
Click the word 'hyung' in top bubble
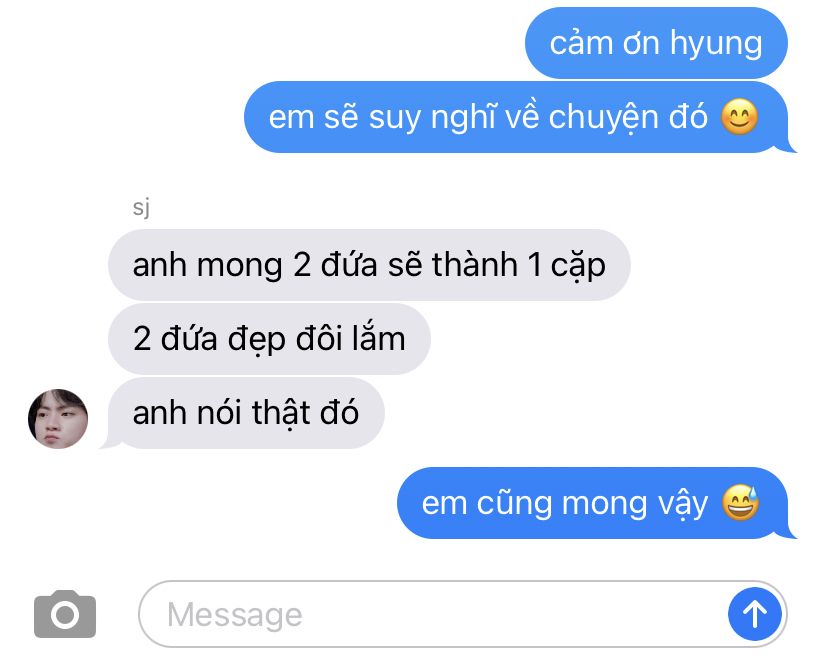tap(716, 44)
